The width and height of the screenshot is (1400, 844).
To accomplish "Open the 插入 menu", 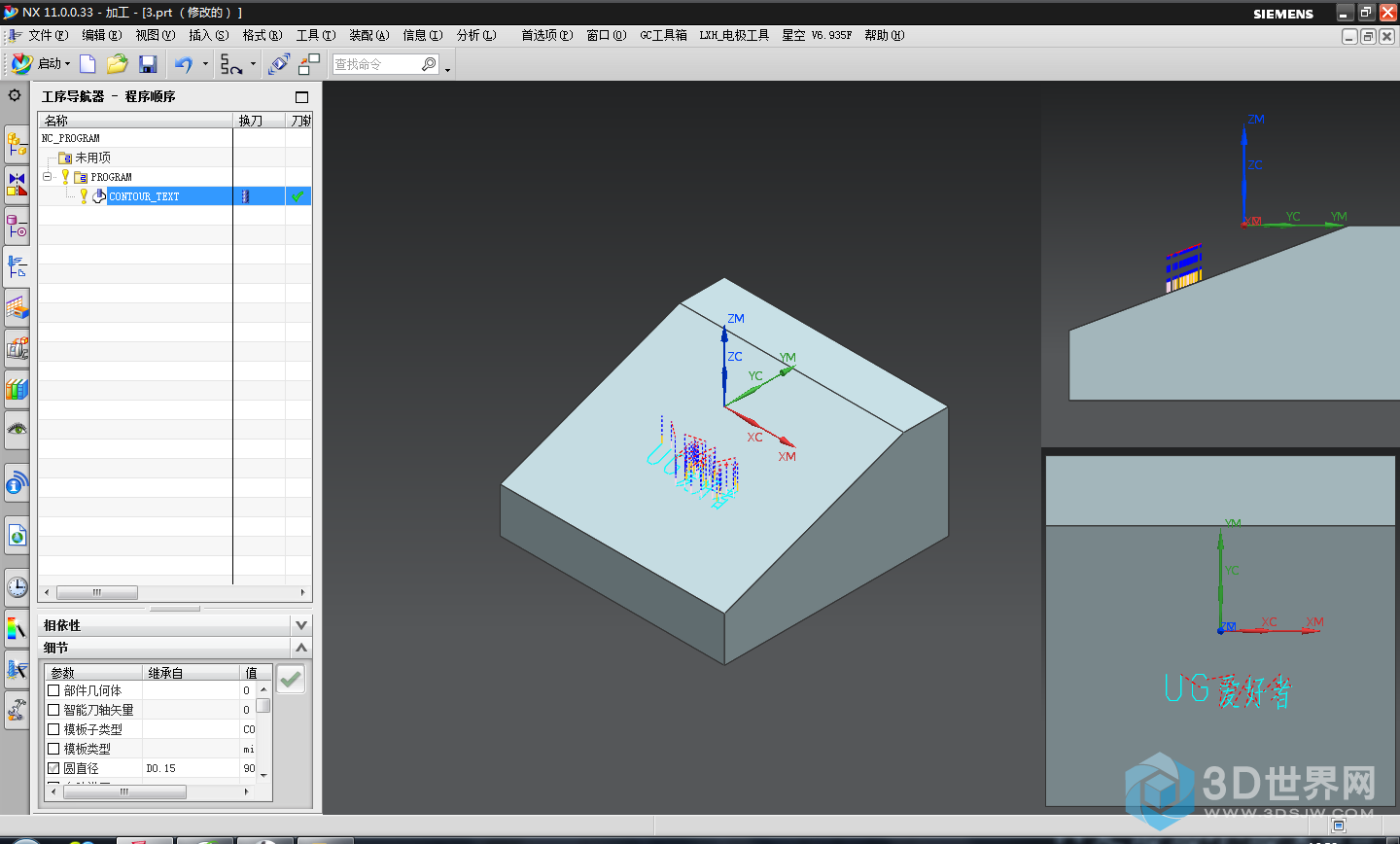I will [208, 35].
